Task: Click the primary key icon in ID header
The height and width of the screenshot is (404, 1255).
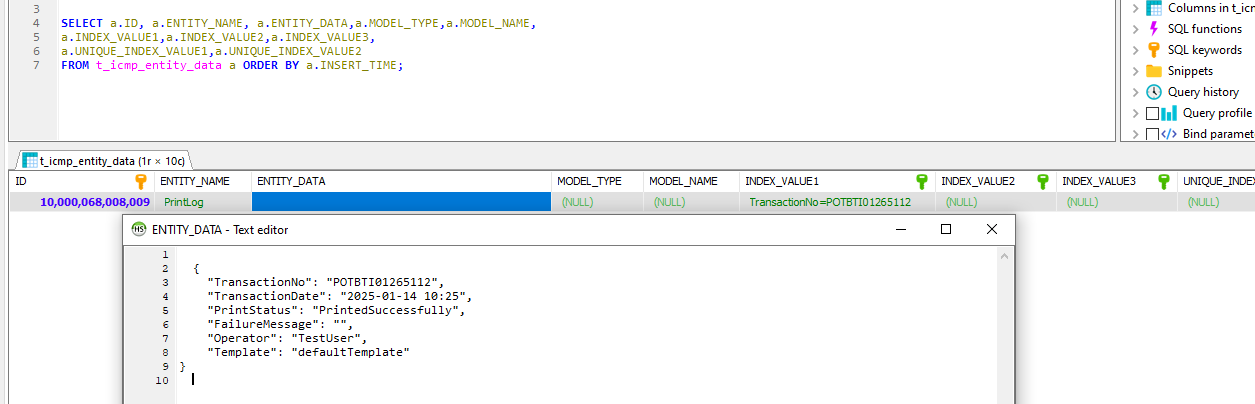Action: (140, 181)
